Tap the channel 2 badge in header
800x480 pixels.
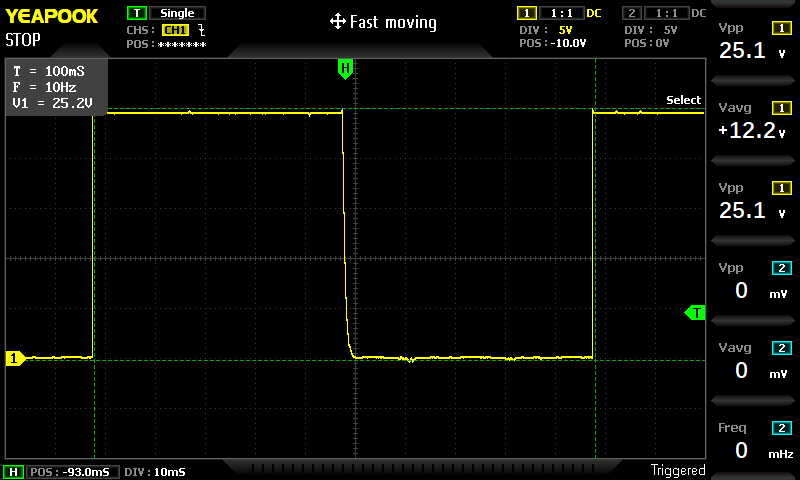(631, 13)
